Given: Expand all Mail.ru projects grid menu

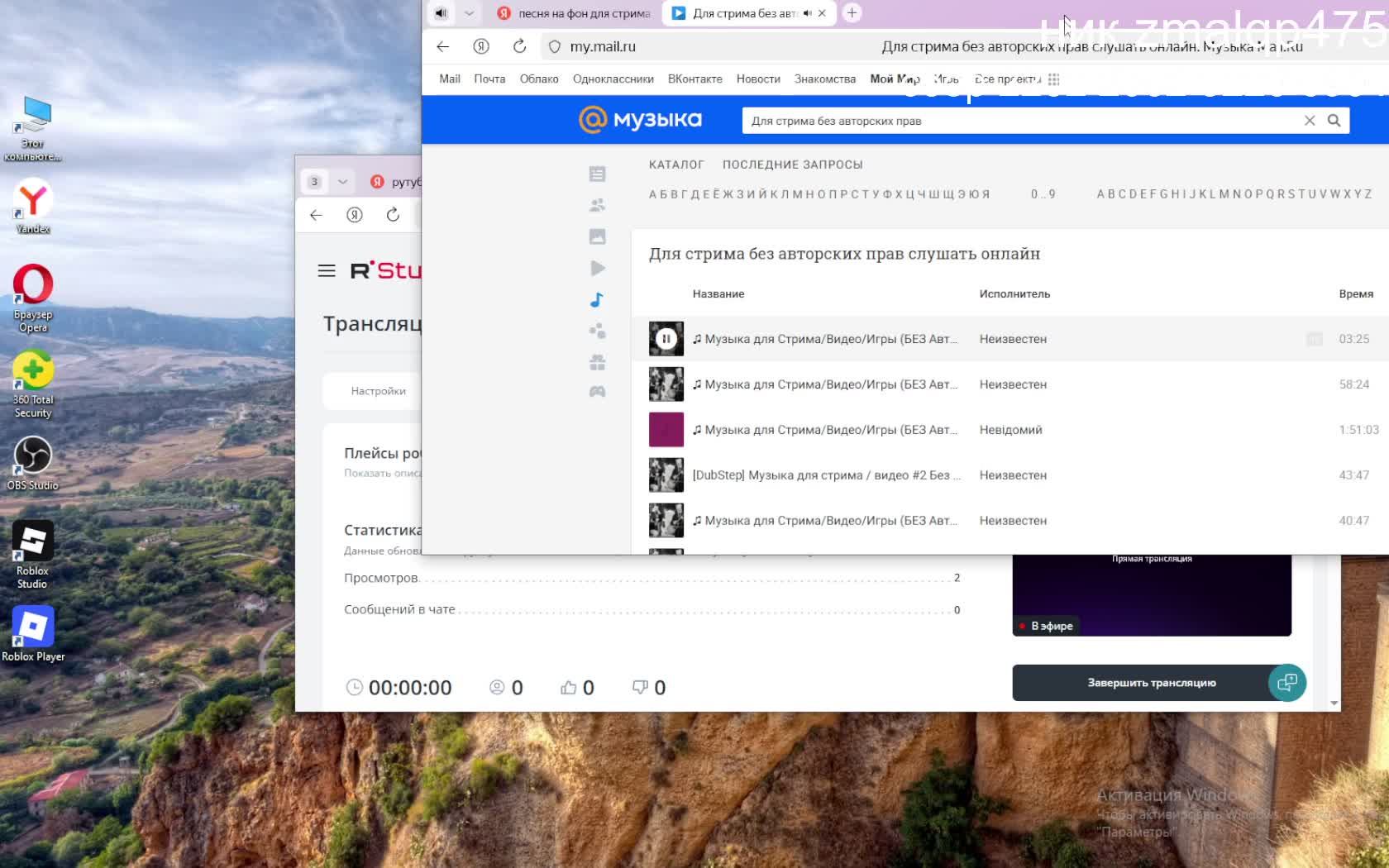Looking at the screenshot, I should (1053, 79).
